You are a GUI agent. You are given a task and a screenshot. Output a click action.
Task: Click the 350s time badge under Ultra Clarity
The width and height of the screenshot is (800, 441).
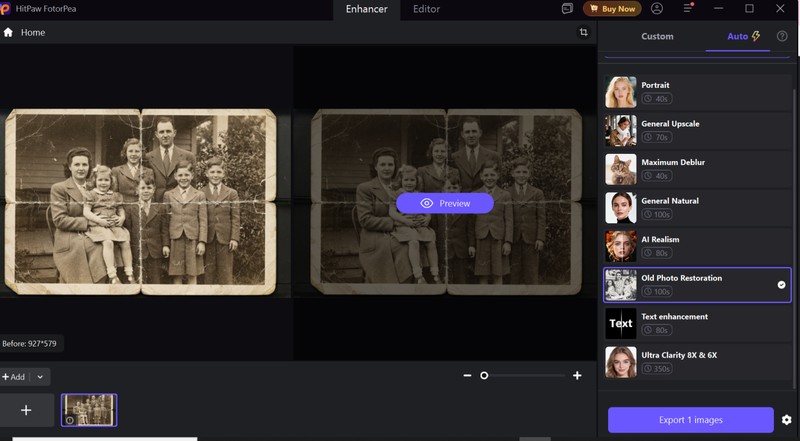click(x=657, y=369)
